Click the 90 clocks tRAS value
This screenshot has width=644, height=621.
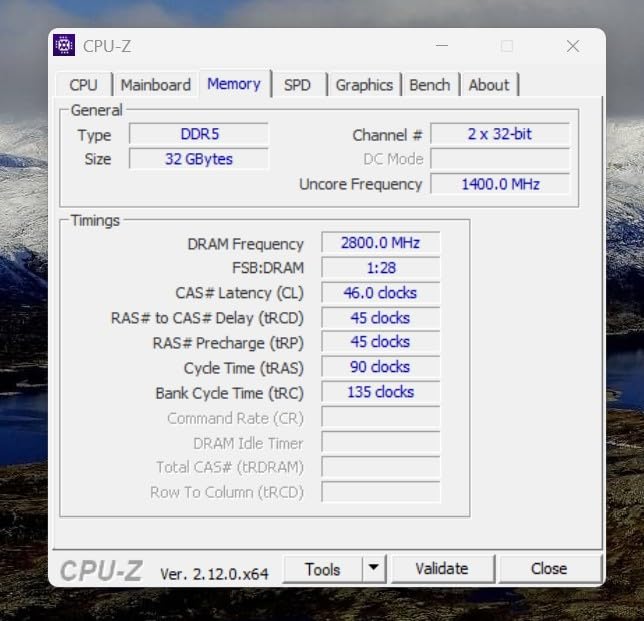coord(381,367)
